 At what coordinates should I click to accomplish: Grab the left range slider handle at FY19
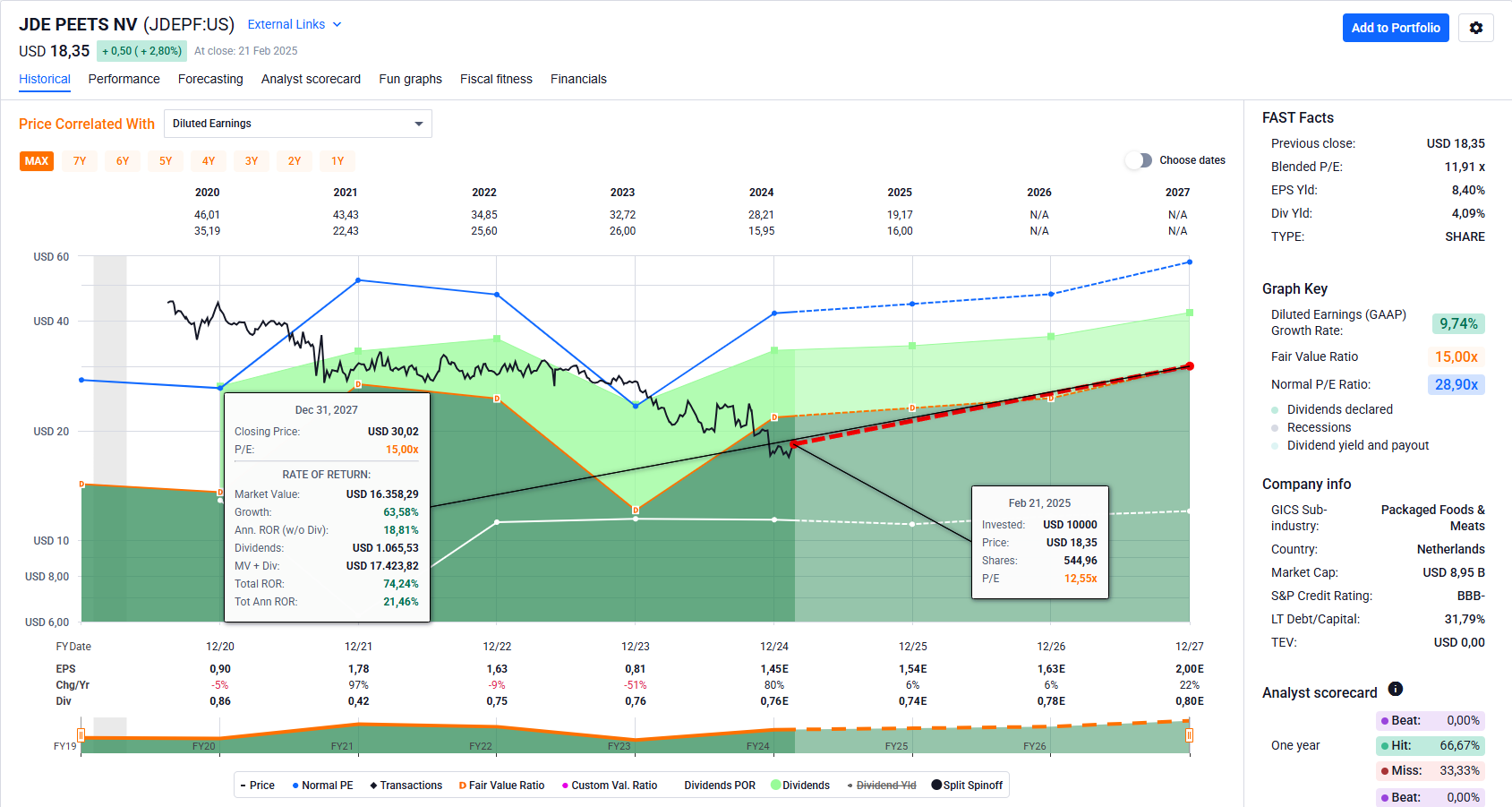81,735
